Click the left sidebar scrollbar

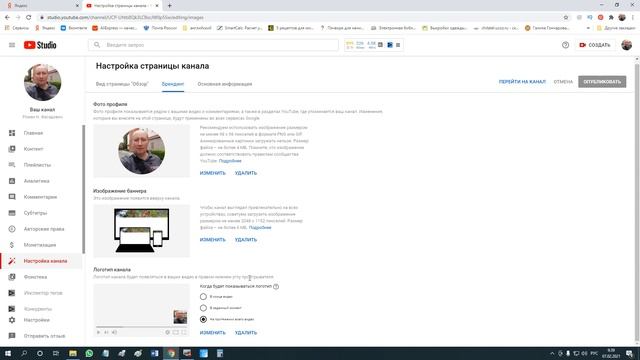click(84, 189)
